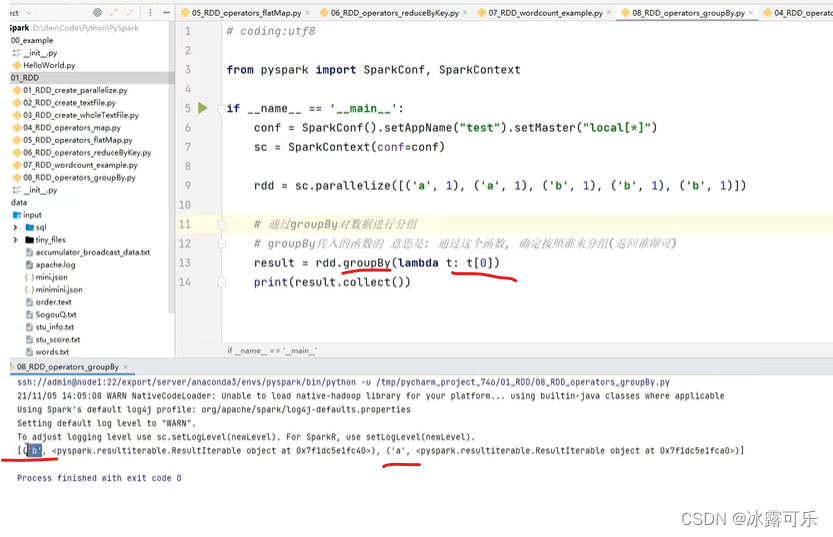Switch to 06_RDD_operators_reduceByKey.py tab
This screenshot has width=833, height=537.
coord(395,13)
